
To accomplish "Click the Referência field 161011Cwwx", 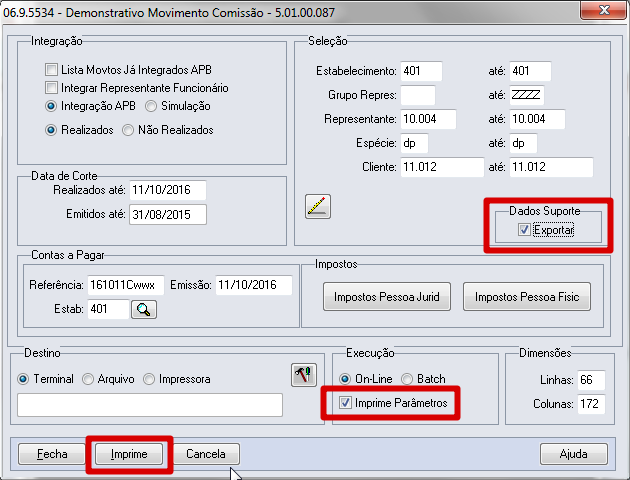I will coord(126,285).
